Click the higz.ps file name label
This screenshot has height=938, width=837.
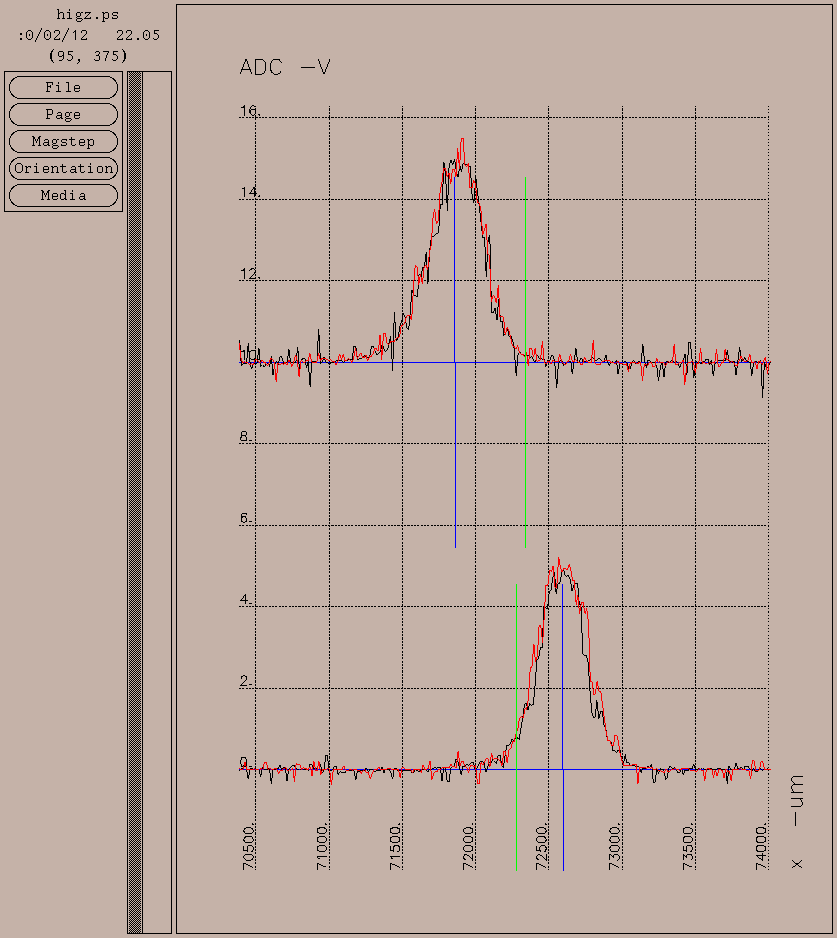88,14
